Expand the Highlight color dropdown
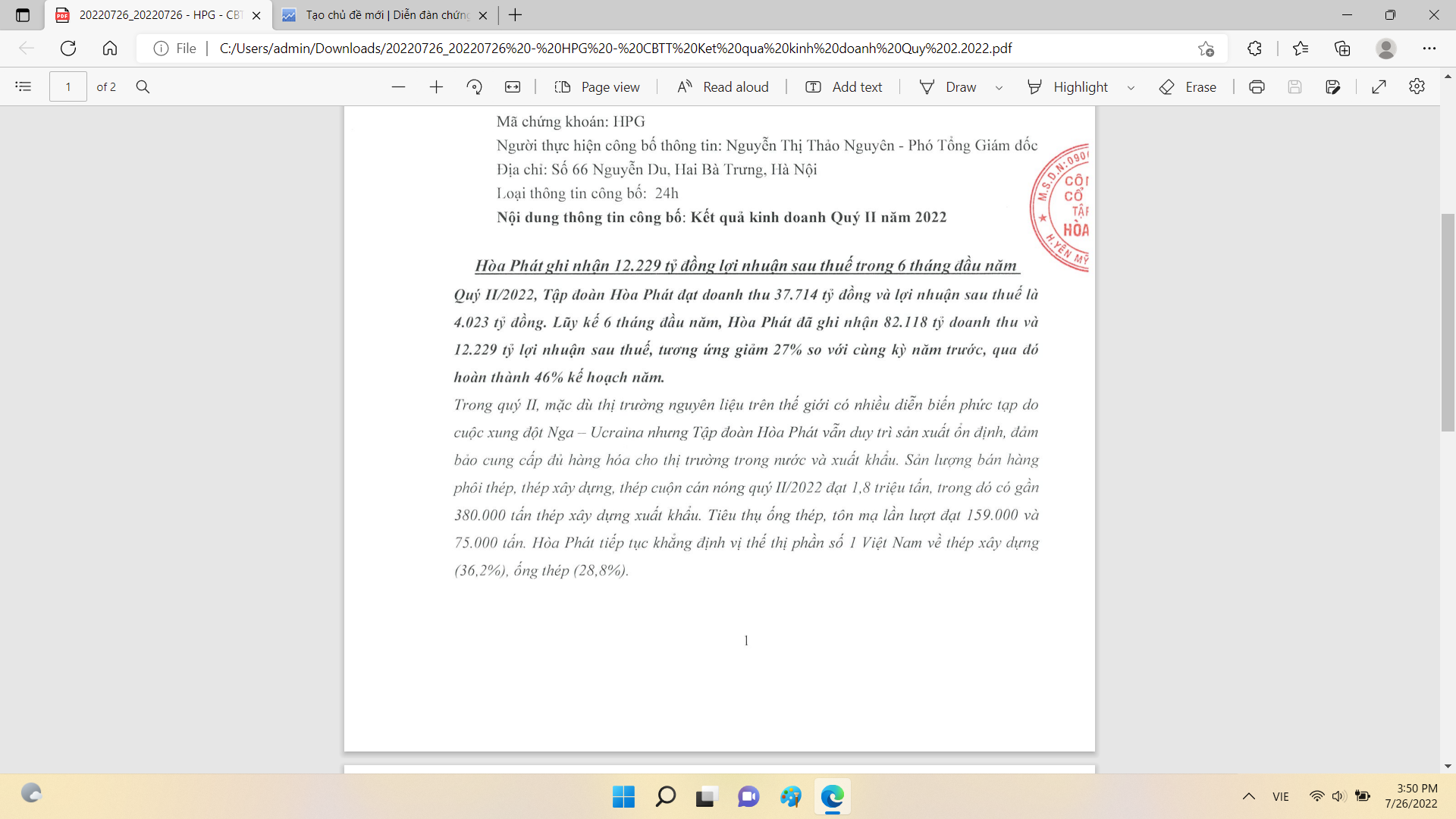 tap(1131, 87)
